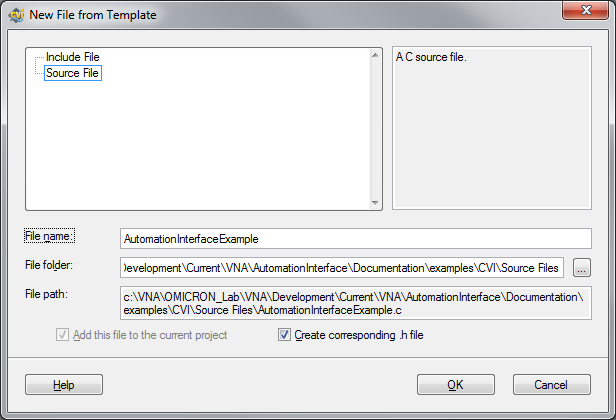Click the File folder label
616x420 pixels.
tap(49, 265)
